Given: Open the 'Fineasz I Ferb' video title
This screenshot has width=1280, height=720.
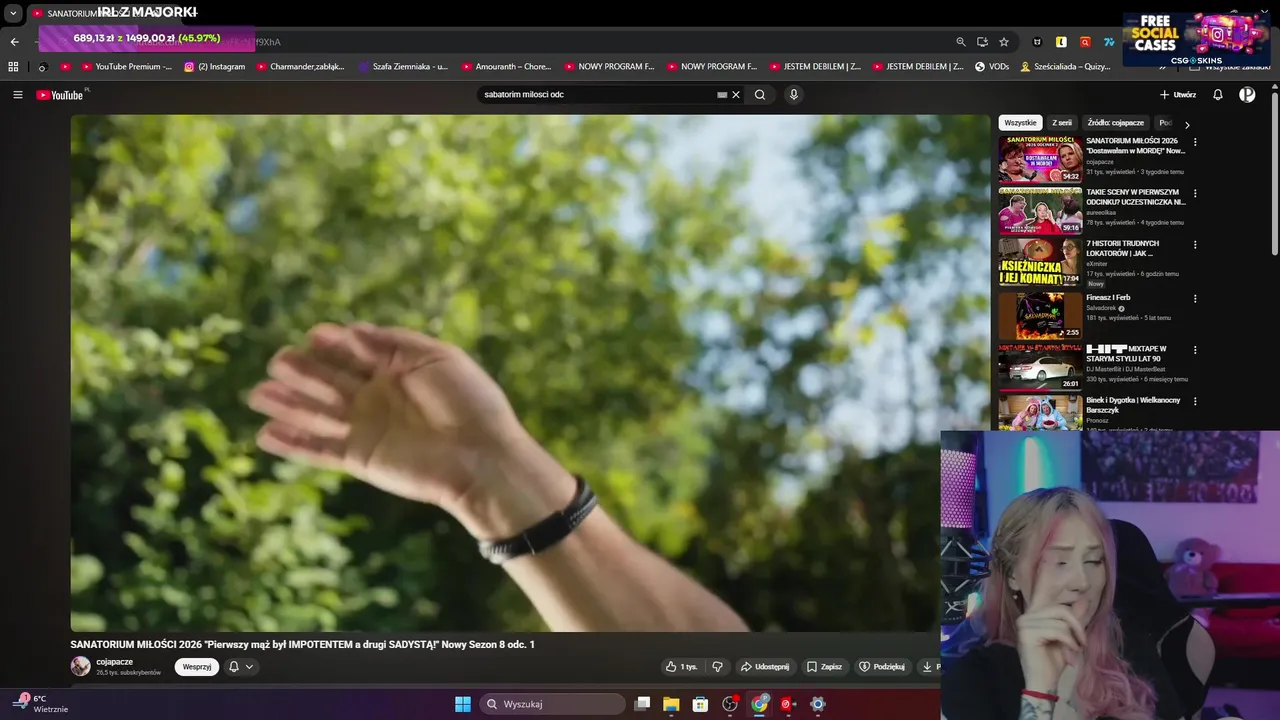Looking at the screenshot, I should point(1108,298).
